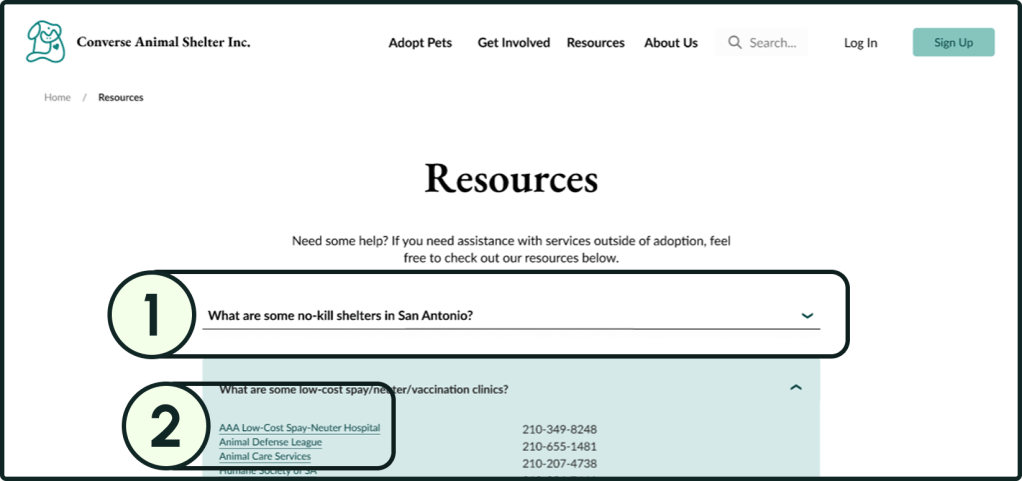Open the Adopt Pets menu
Viewport: 1022px width, 481px height.
[420, 43]
